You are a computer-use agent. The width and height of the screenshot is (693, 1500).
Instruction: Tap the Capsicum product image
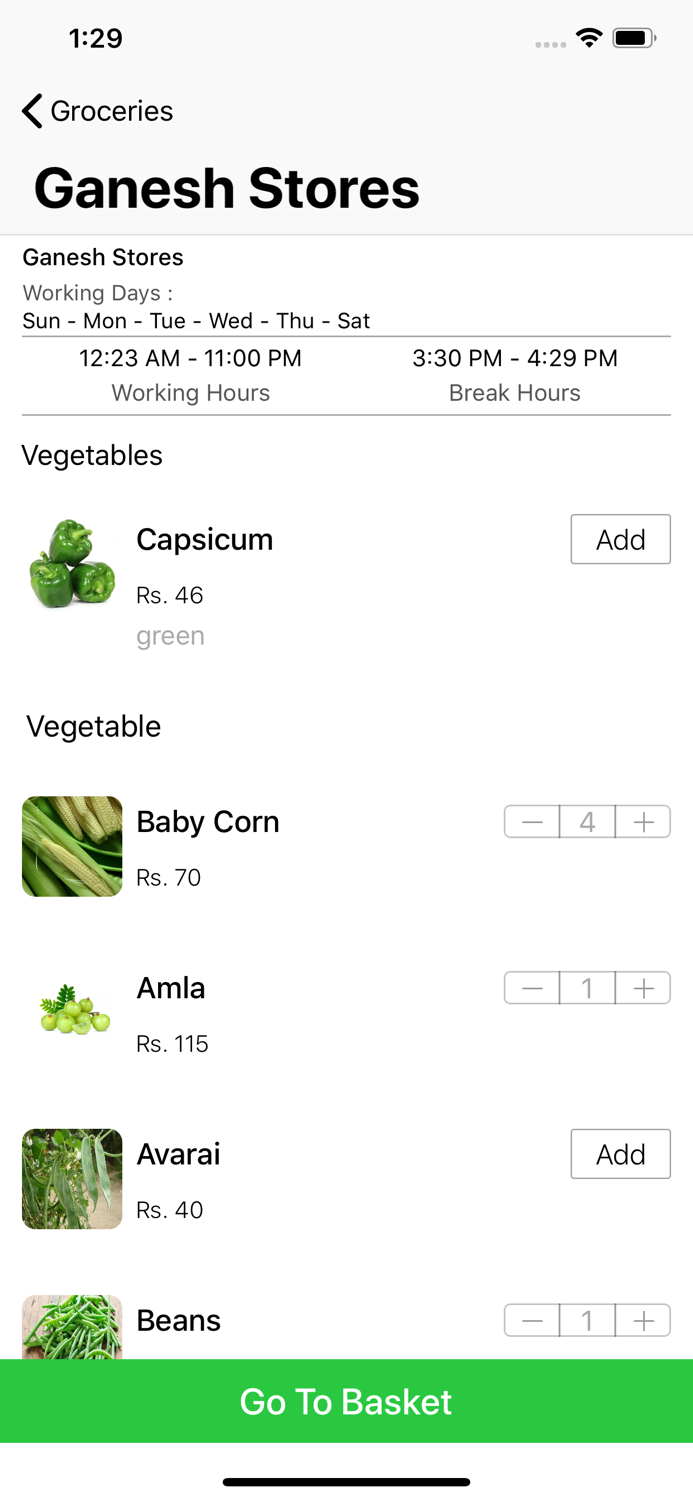pyautogui.click(x=71, y=565)
